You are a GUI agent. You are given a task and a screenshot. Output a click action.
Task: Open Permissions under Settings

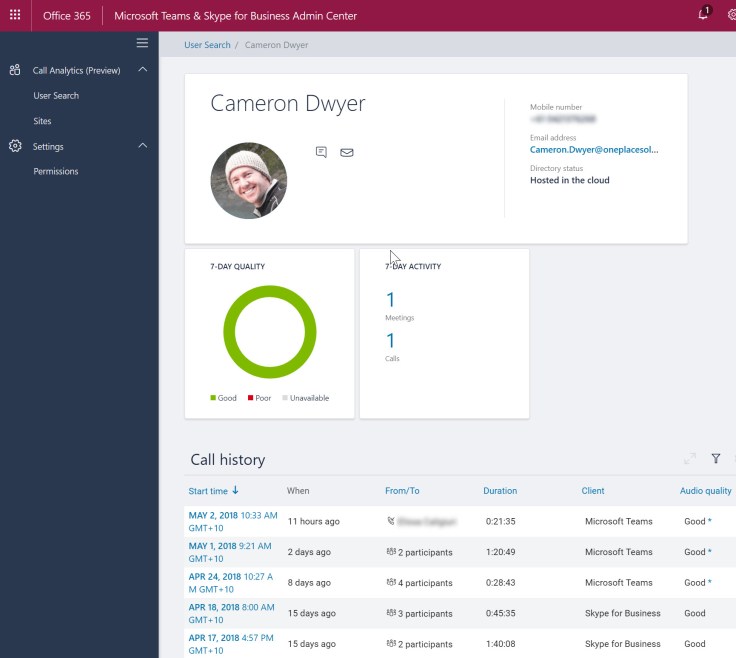click(x=56, y=171)
